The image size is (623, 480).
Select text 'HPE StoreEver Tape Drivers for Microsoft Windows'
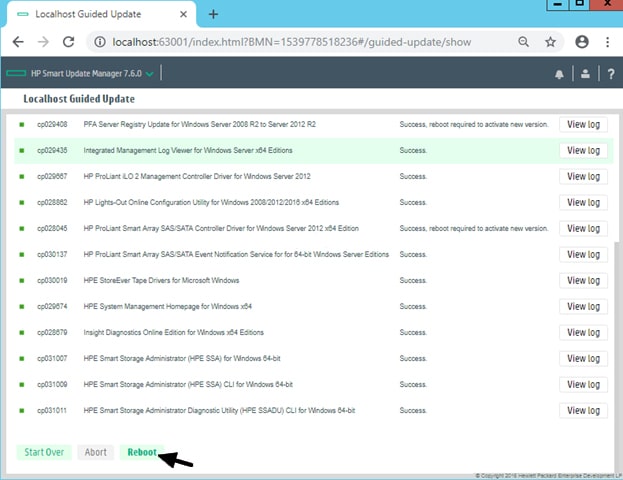tap(161, 281)
